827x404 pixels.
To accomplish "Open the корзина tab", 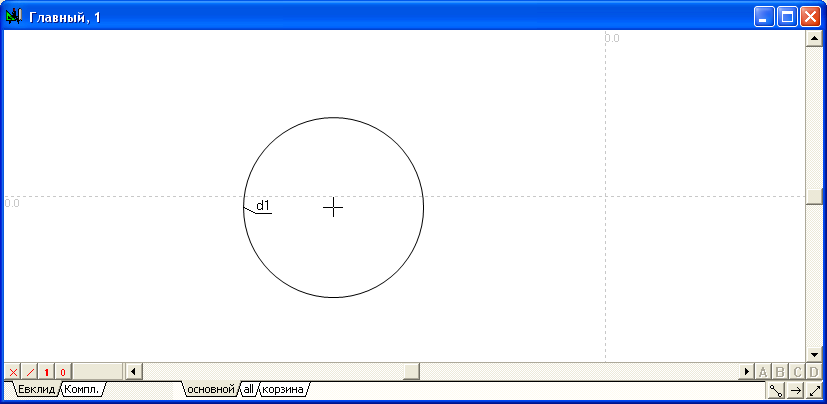I will point(283,390).
